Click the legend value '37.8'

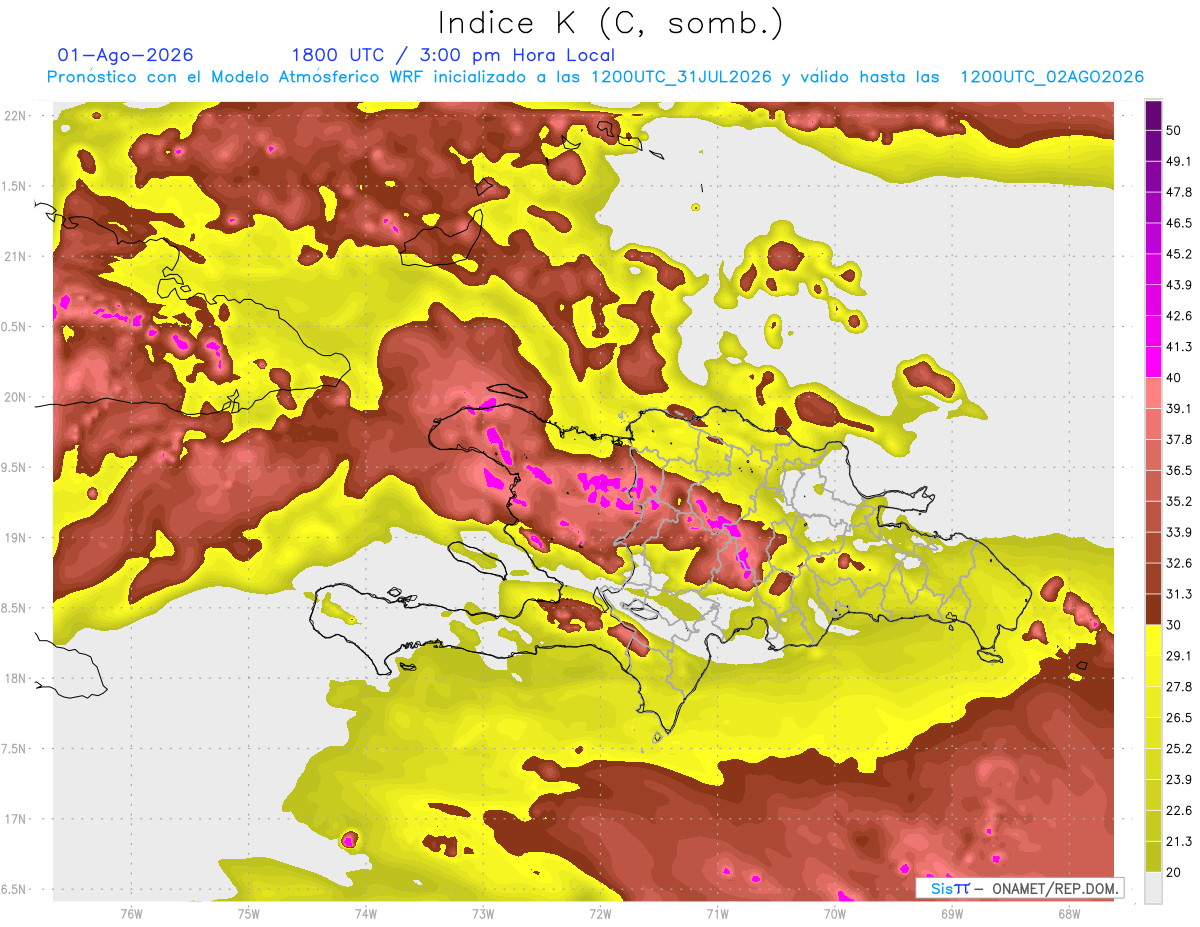tap(1179, 439)
